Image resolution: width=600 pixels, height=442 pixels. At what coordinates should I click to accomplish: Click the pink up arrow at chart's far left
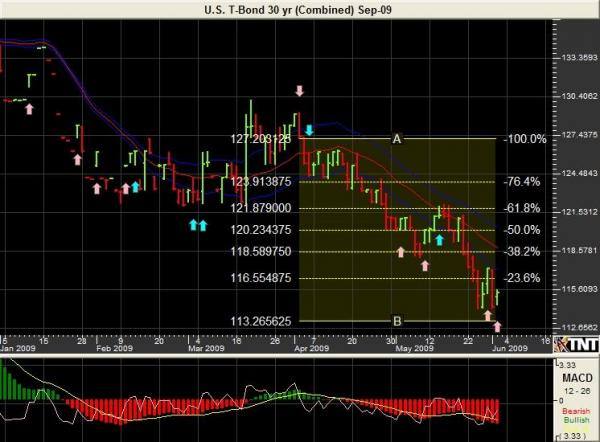point(29,106)
